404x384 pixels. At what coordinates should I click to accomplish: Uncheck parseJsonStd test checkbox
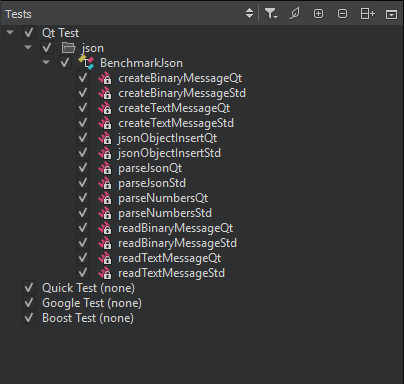(x=83, y=183)
